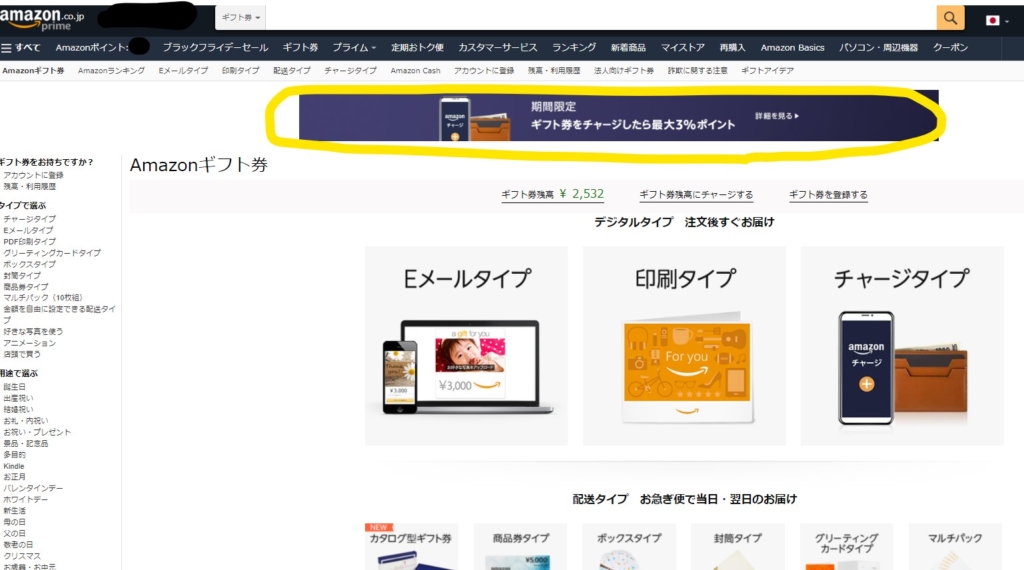Open the 封筒タイプ card

[737, 546]
